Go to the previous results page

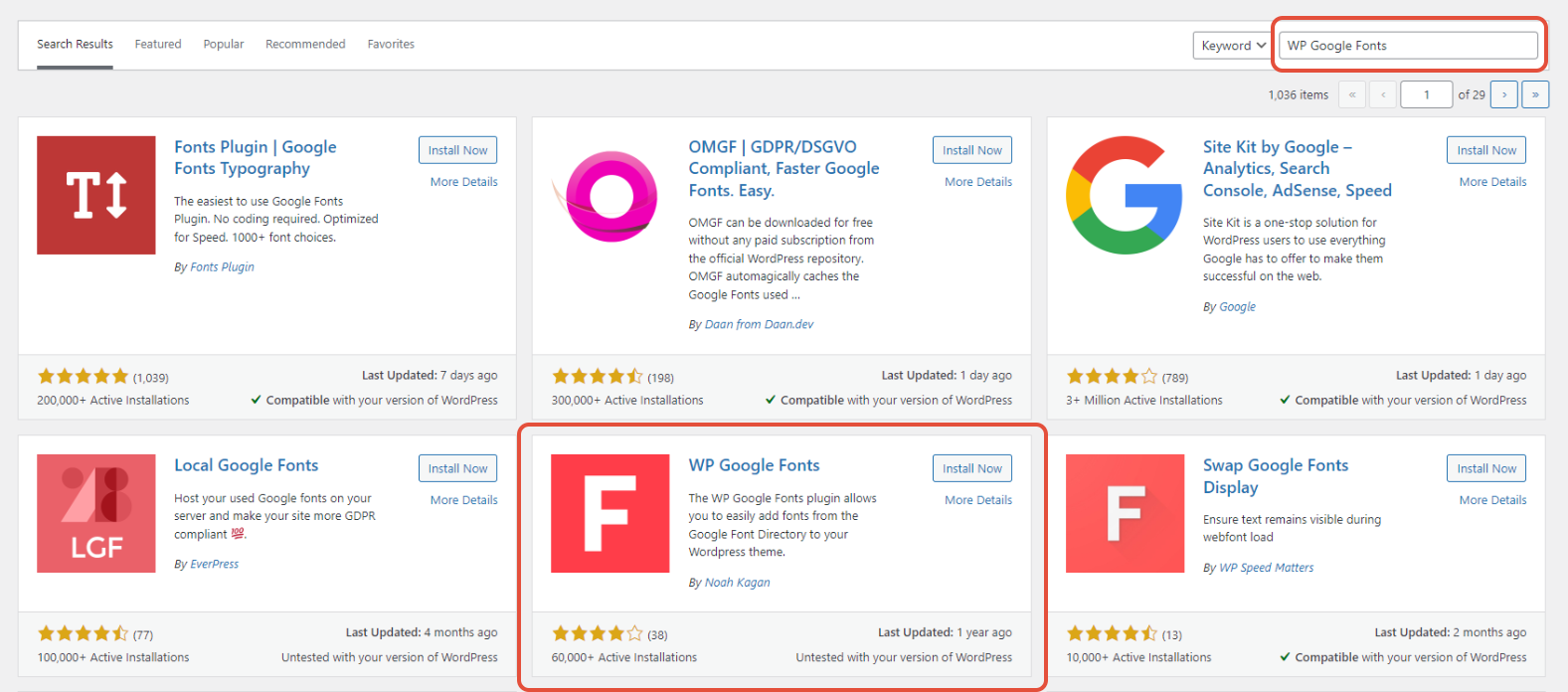[x=1382, y=94]
